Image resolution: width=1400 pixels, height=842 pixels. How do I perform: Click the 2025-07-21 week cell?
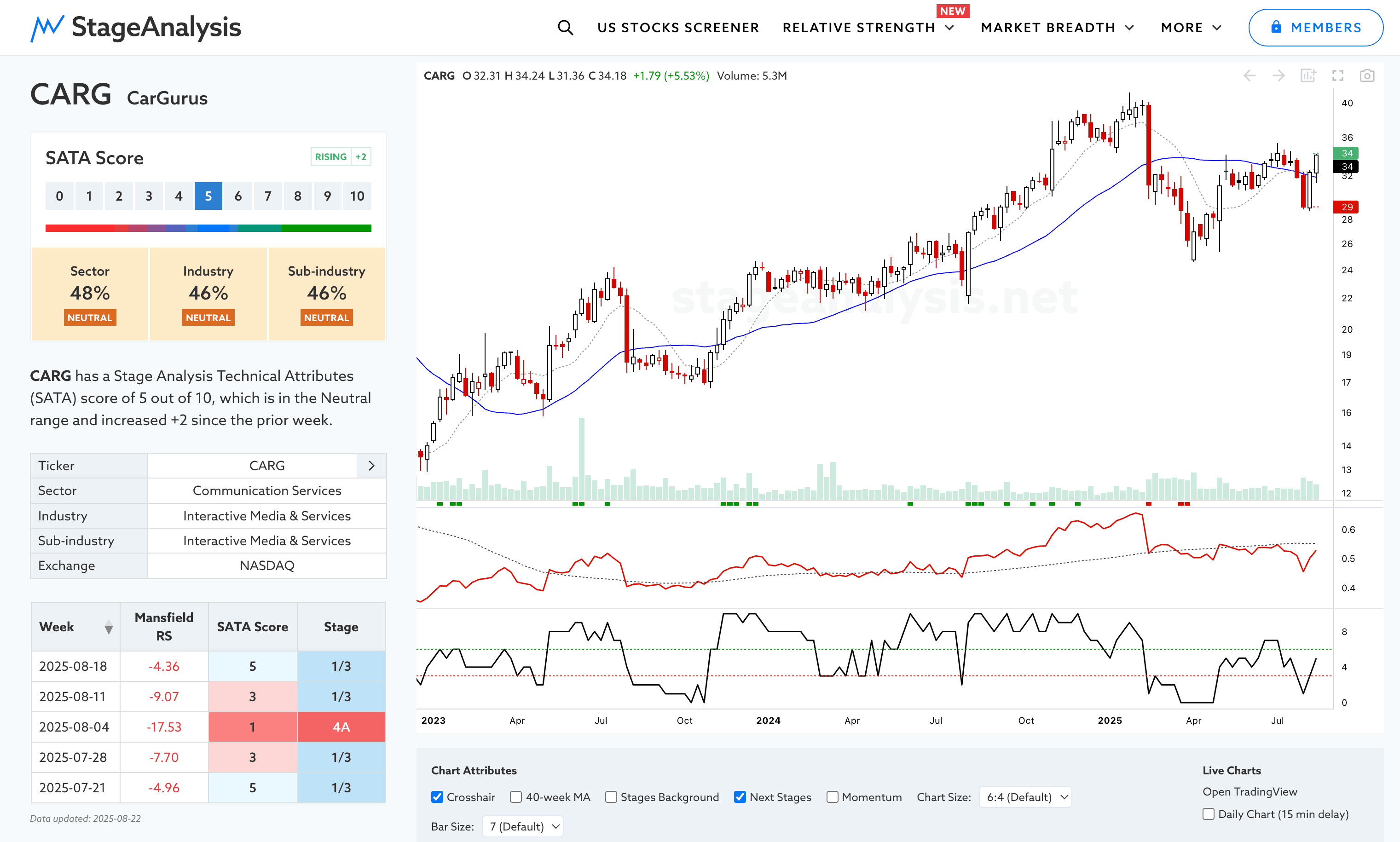coord(75,788)
